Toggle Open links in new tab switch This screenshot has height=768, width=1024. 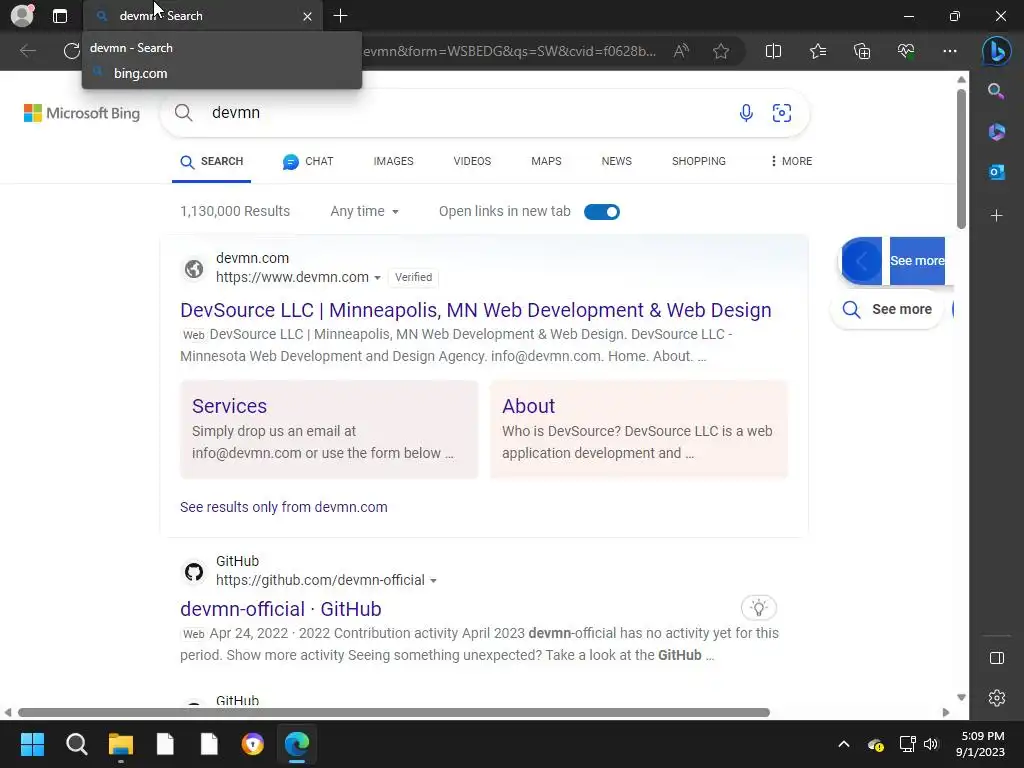(601, 212)
